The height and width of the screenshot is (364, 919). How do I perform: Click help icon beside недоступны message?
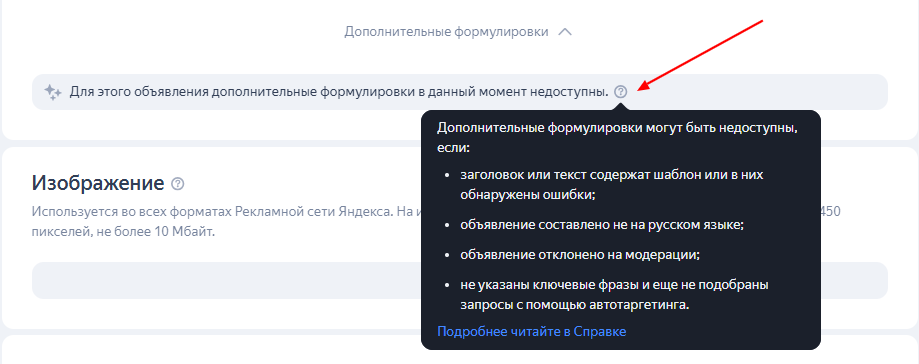point(621,91)
